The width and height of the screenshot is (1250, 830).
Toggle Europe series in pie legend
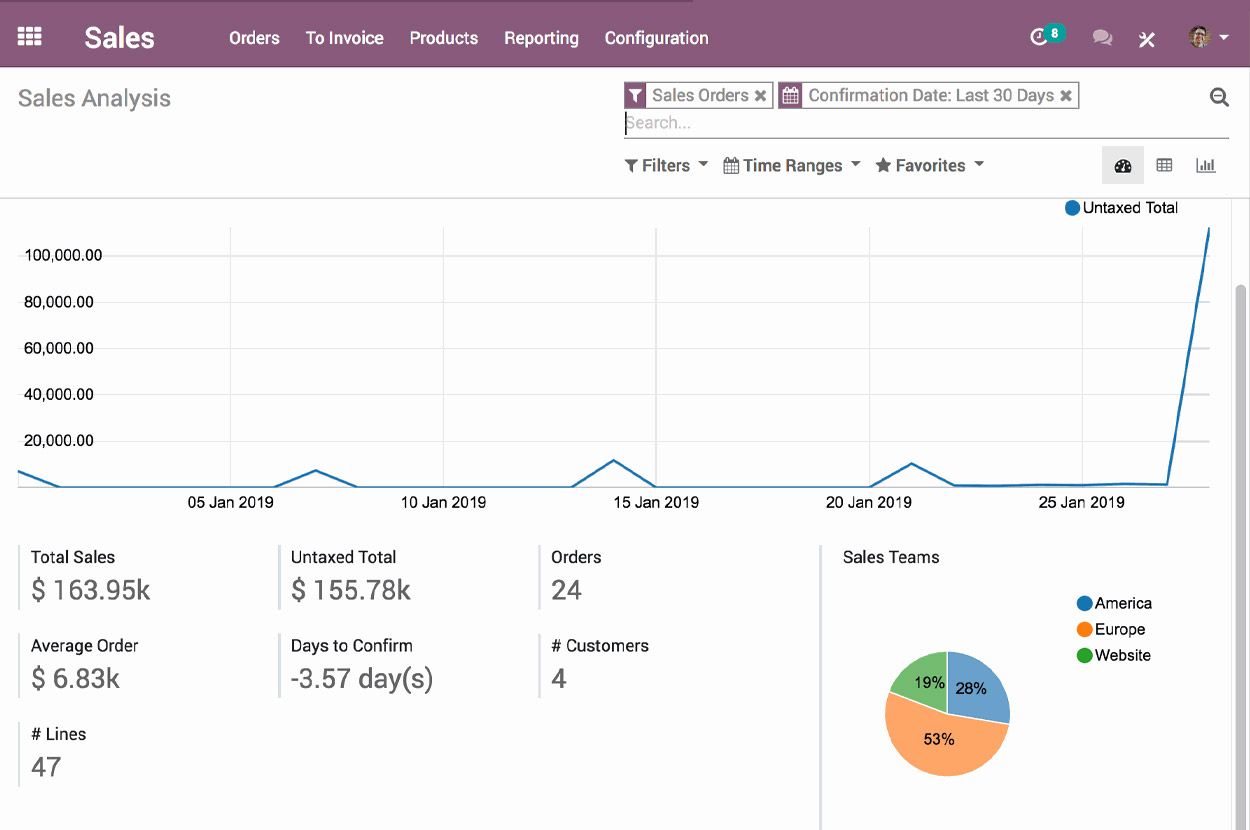[x=1110, y=630]
